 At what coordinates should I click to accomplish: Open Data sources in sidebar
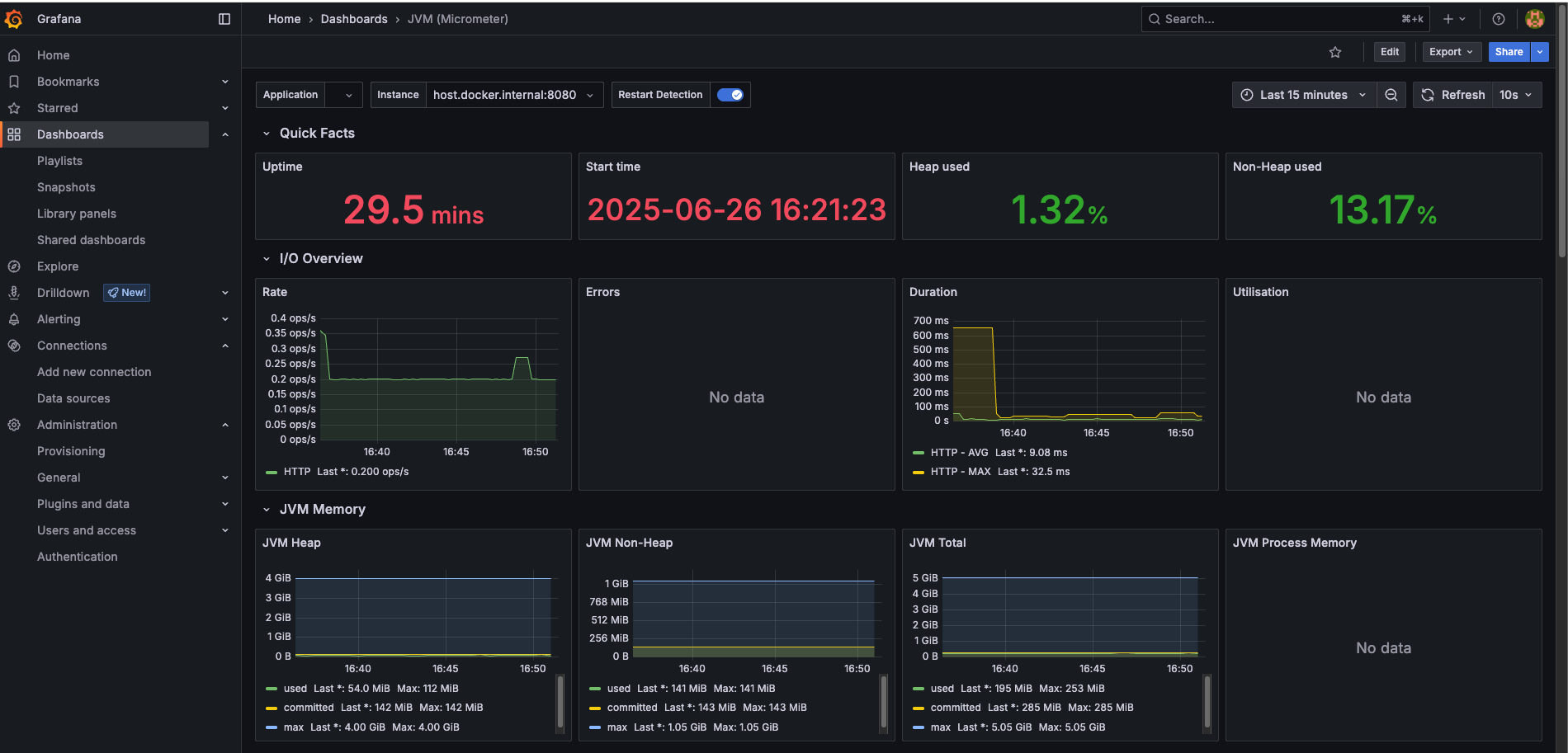click(73, 398)
